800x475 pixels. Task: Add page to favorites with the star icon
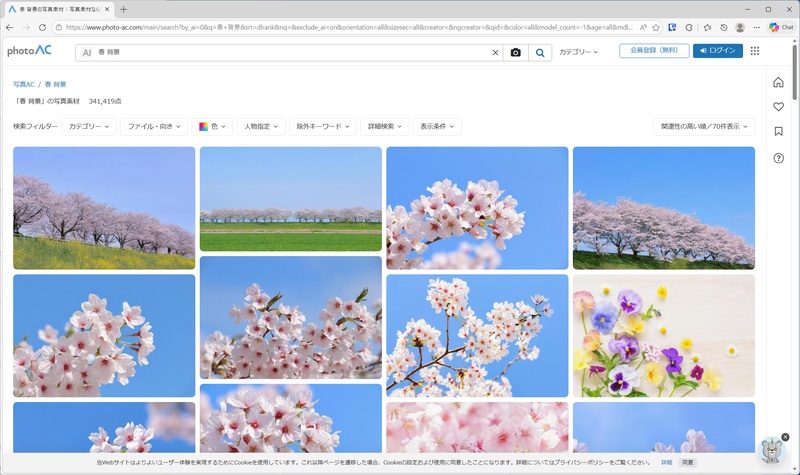tap(656, 28)
